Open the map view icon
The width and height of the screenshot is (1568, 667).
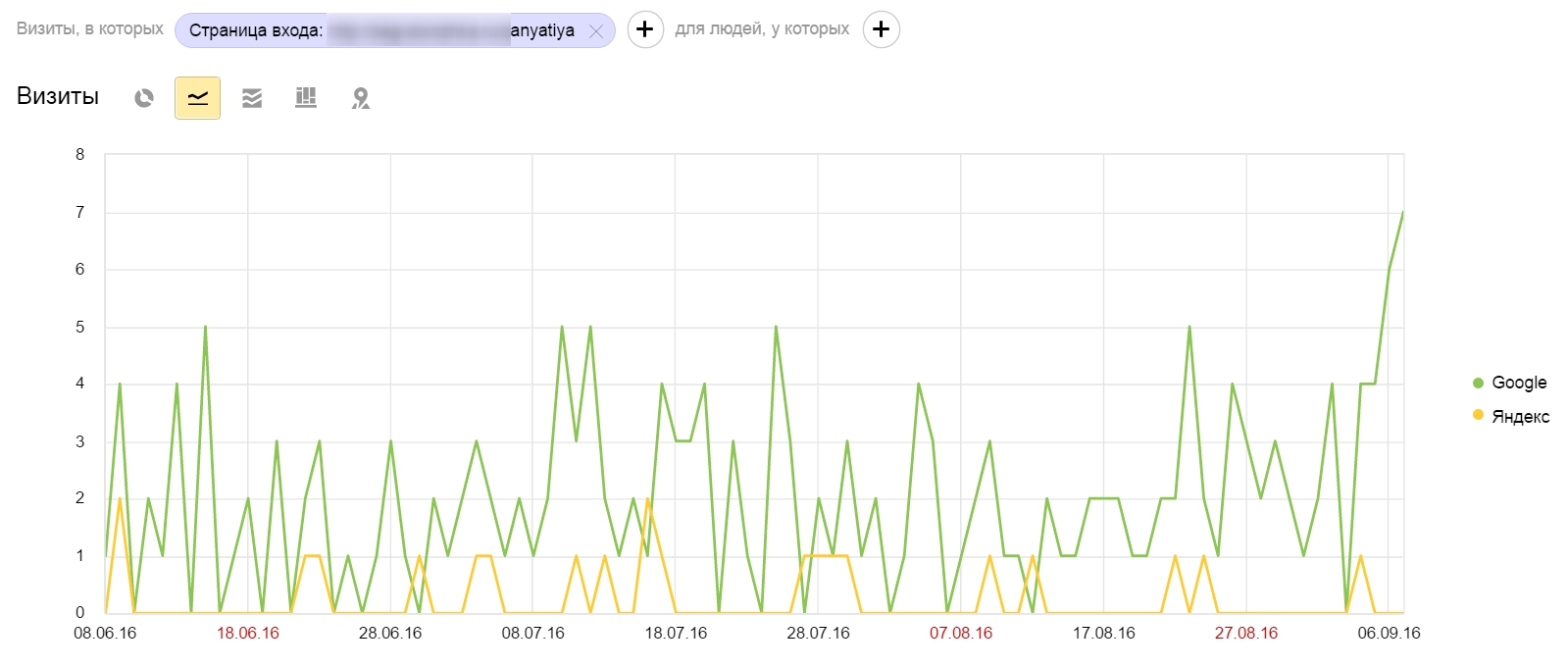coord(361,98)
